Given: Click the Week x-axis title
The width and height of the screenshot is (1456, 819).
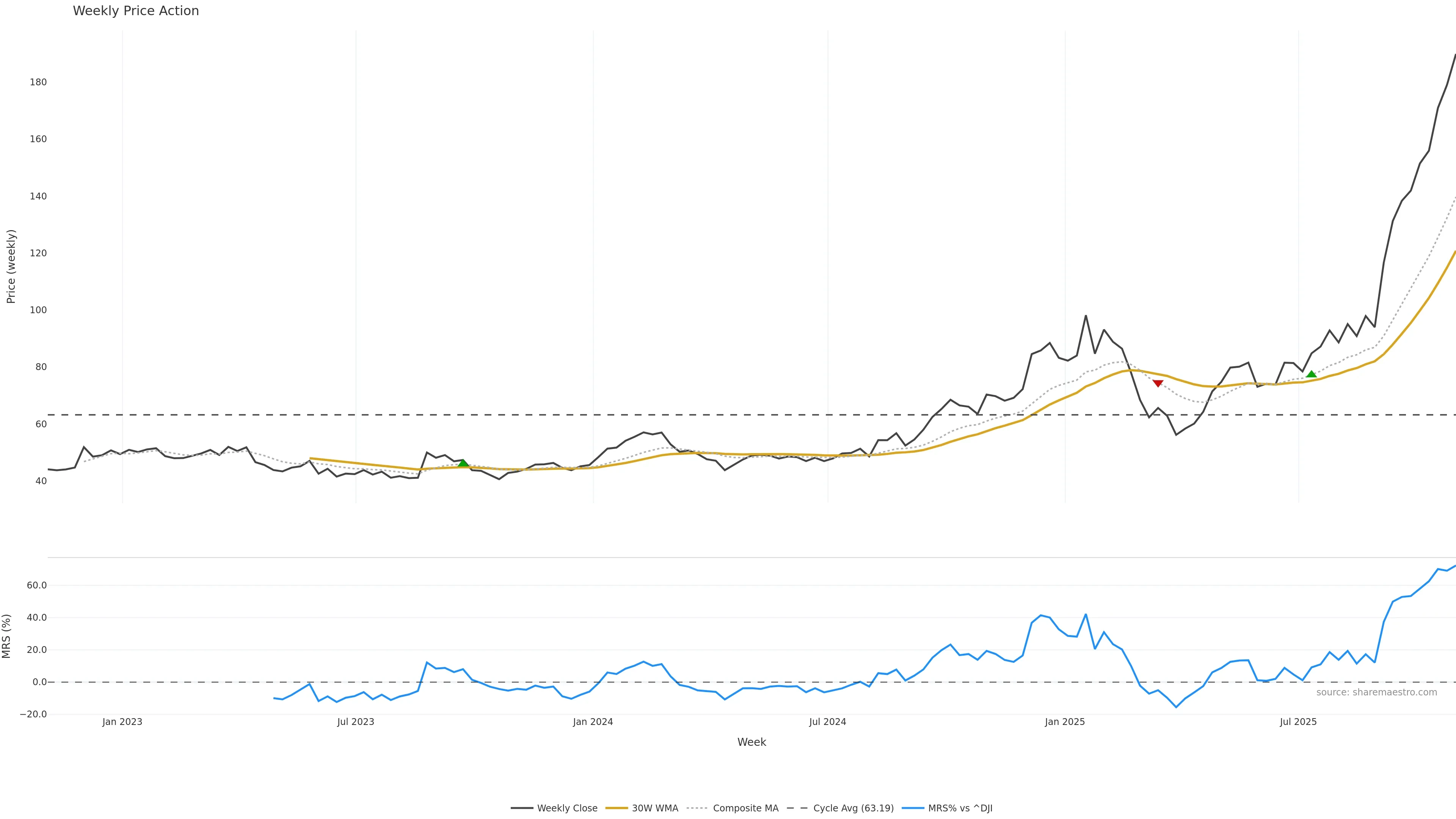Looking at the screenshot, I should pos(751,742).
